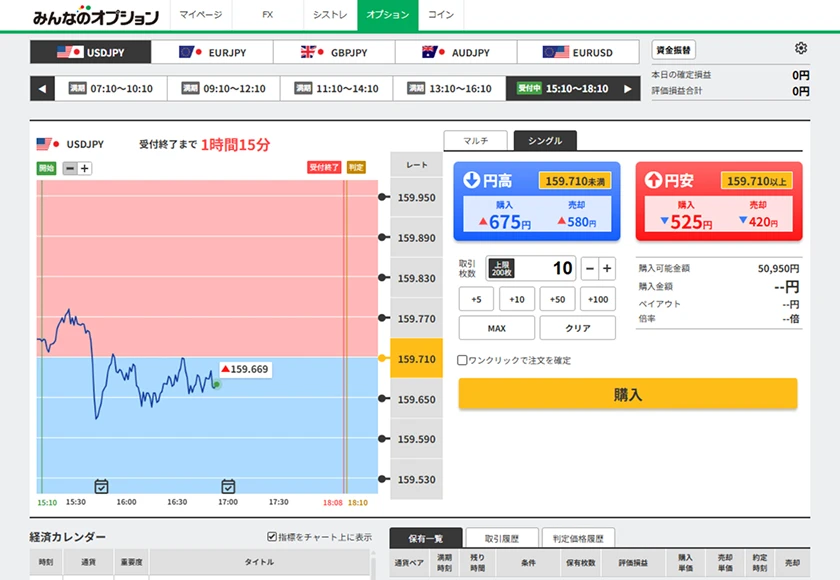Click trade quantity input field showing 10
This screenshot has height=580, width=840.
click(531, 268)
